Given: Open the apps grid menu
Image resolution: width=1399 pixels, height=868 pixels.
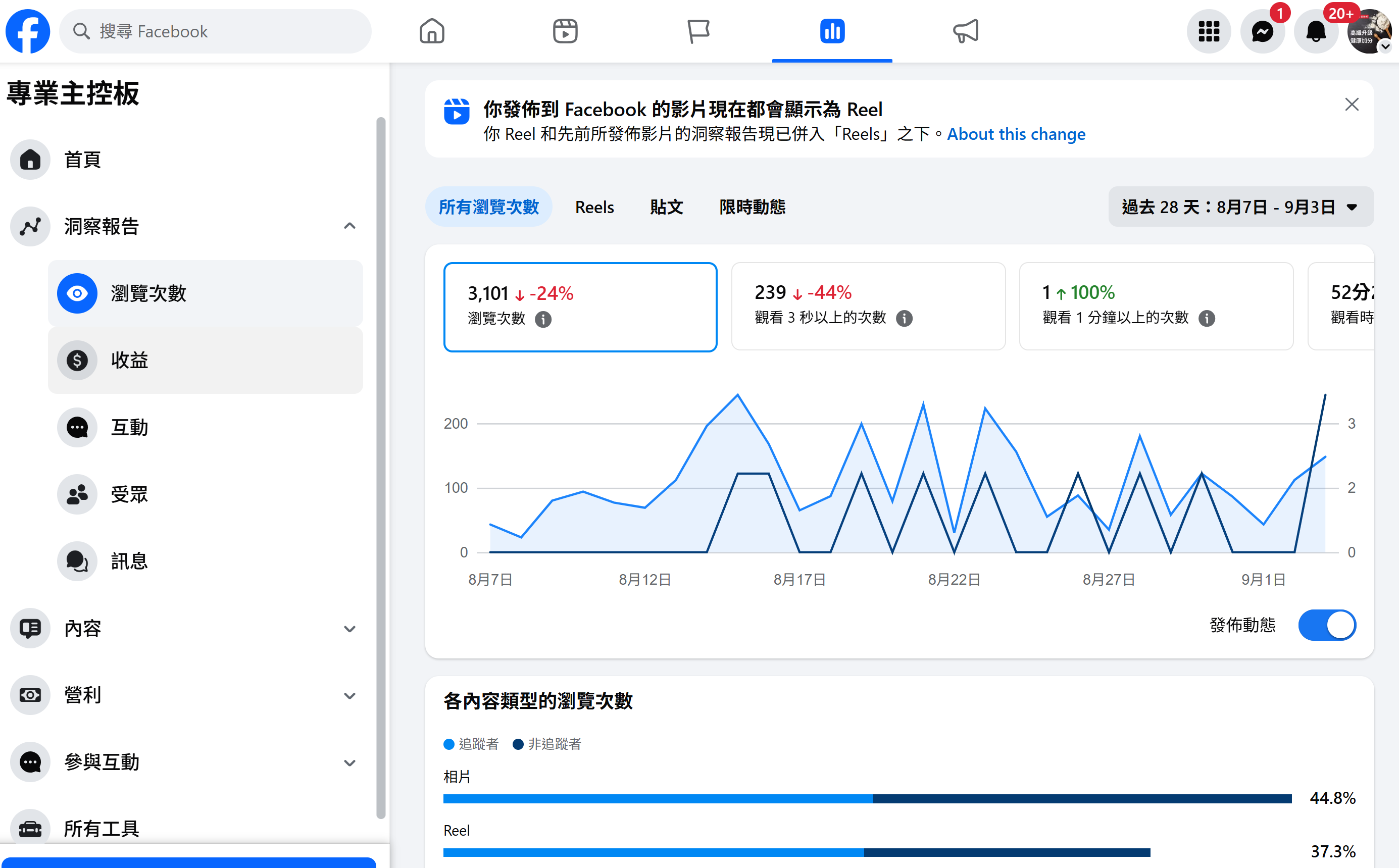Looking at the screenshot, I should tap(1209, 31).
